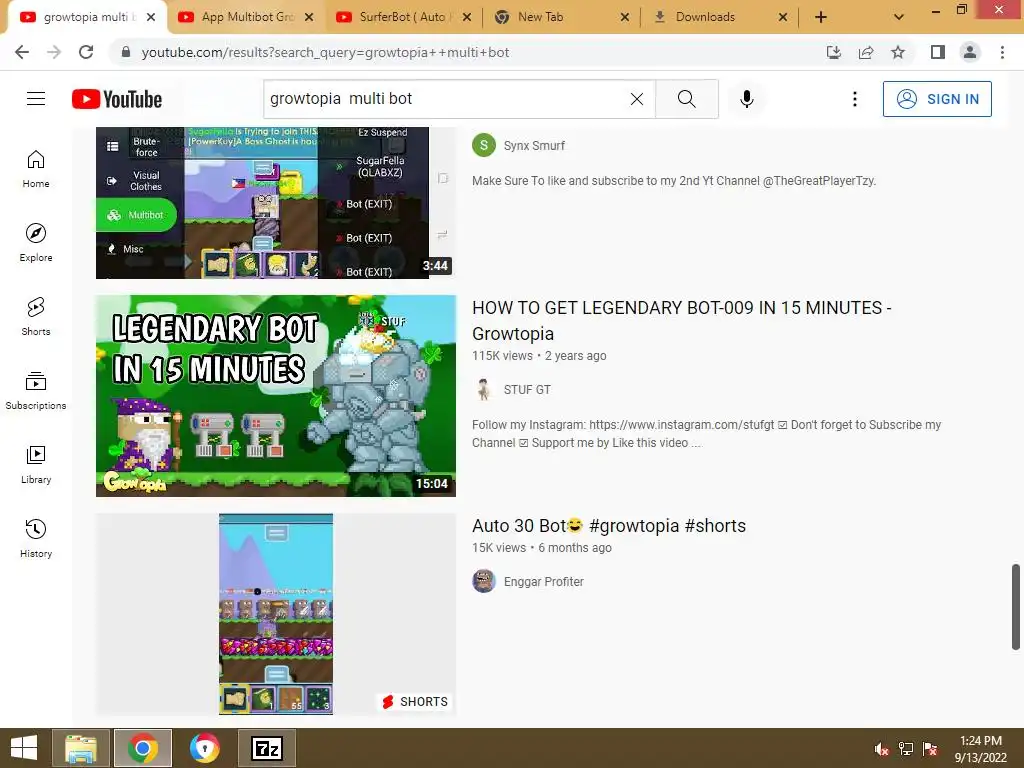
Task: Install app icon in address bar
Action: click(834, 52)
